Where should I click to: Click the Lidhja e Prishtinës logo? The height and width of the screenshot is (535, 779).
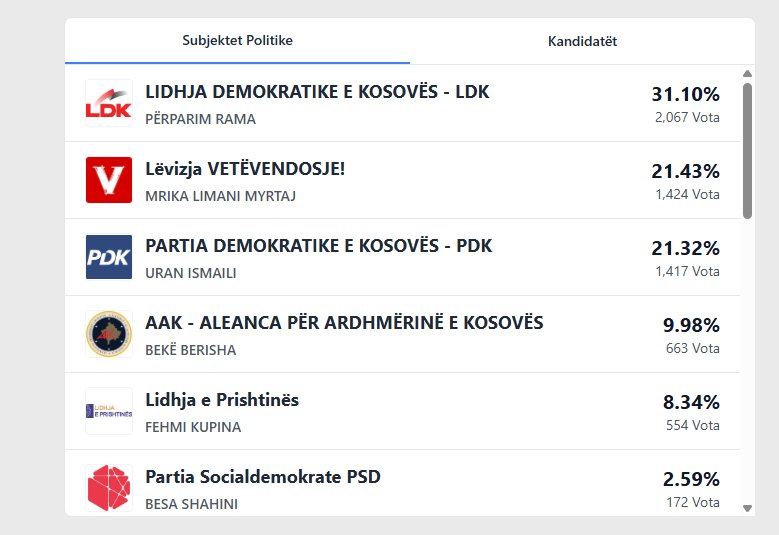[109, 411]
